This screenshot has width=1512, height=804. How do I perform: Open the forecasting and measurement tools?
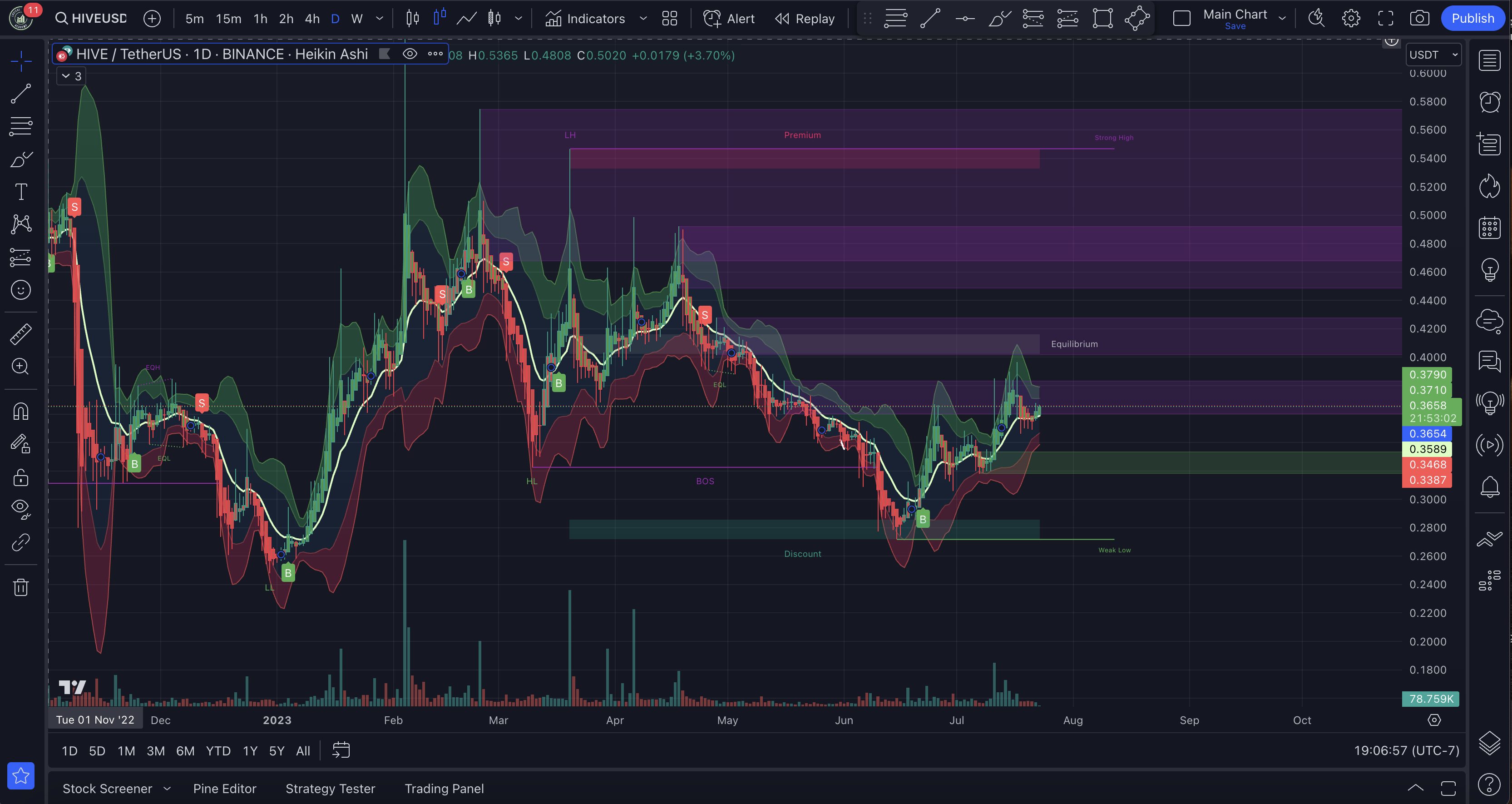tap(21, 257)
